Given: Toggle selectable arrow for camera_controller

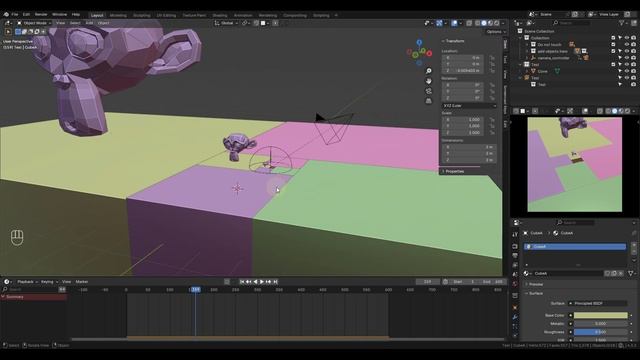Looking at the screenshot, I should coord(620,58).
